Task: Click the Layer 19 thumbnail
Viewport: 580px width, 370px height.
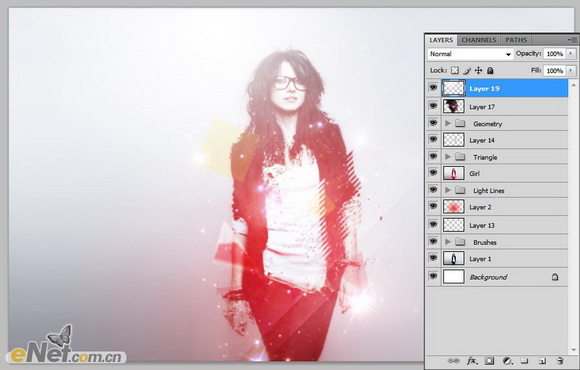Action: pyautogui.click(x=453, y=88)
